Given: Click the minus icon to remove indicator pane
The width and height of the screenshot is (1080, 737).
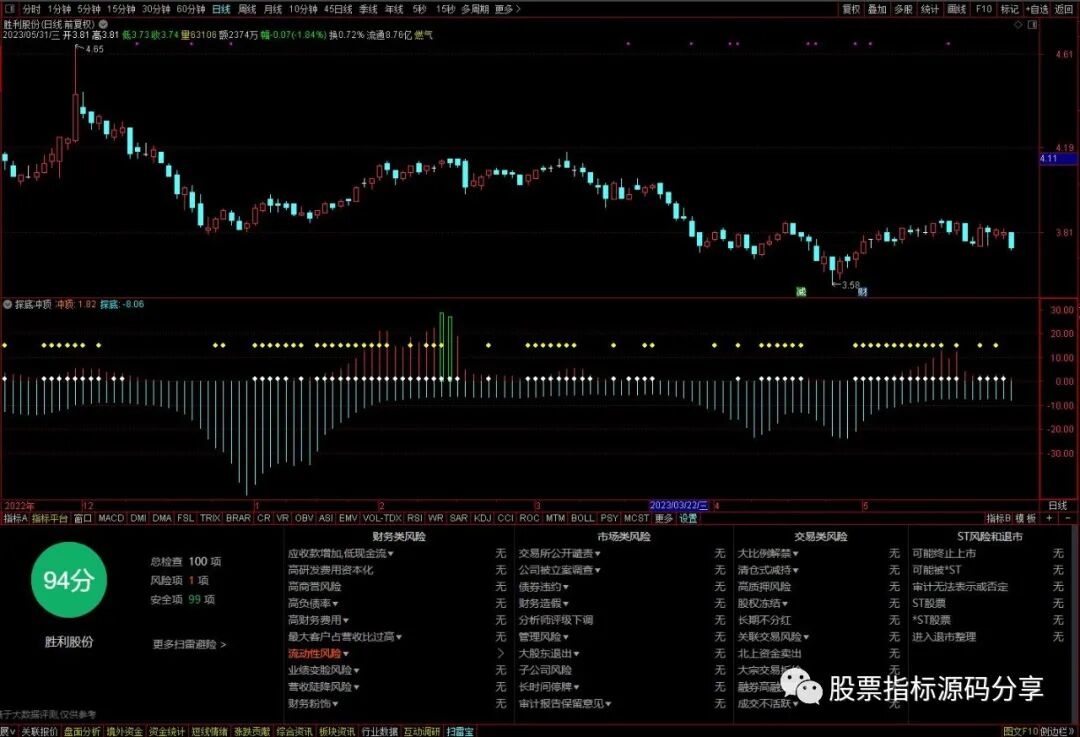Looking at the screenshot, I should [x=1068, y=518].
